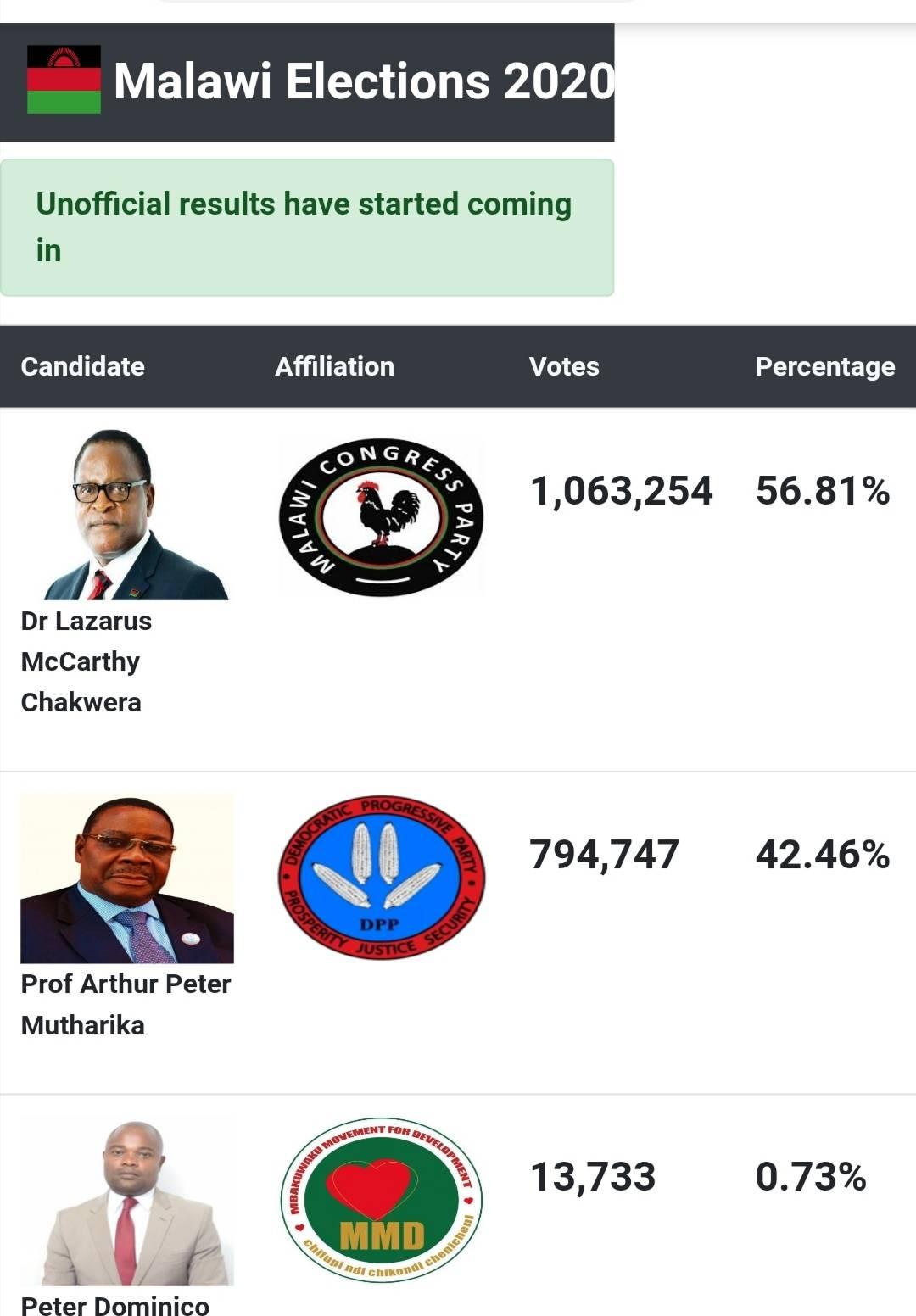Click the Candidate column header

point(82,366)
